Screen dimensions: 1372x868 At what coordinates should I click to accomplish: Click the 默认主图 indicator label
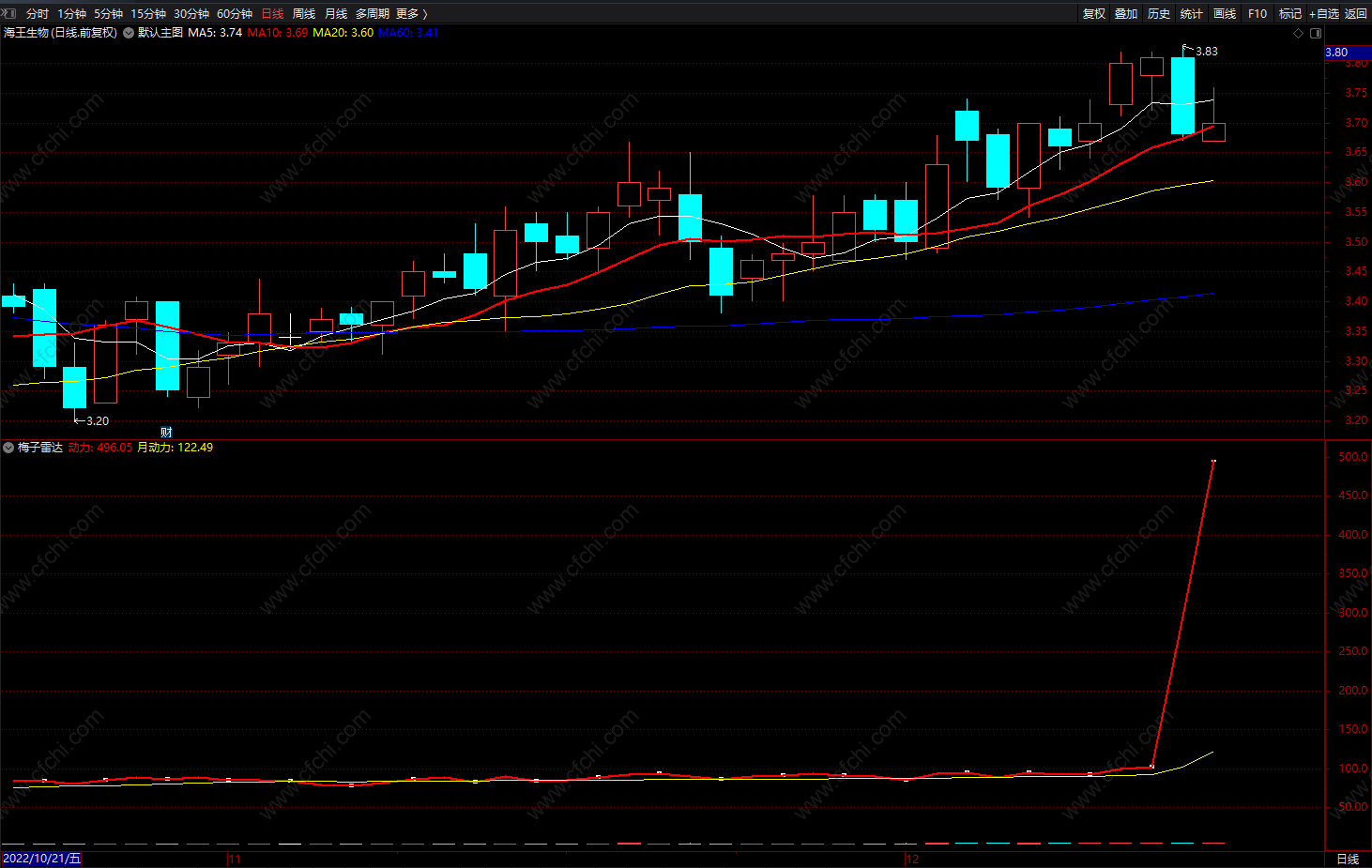tap(160, 33)
